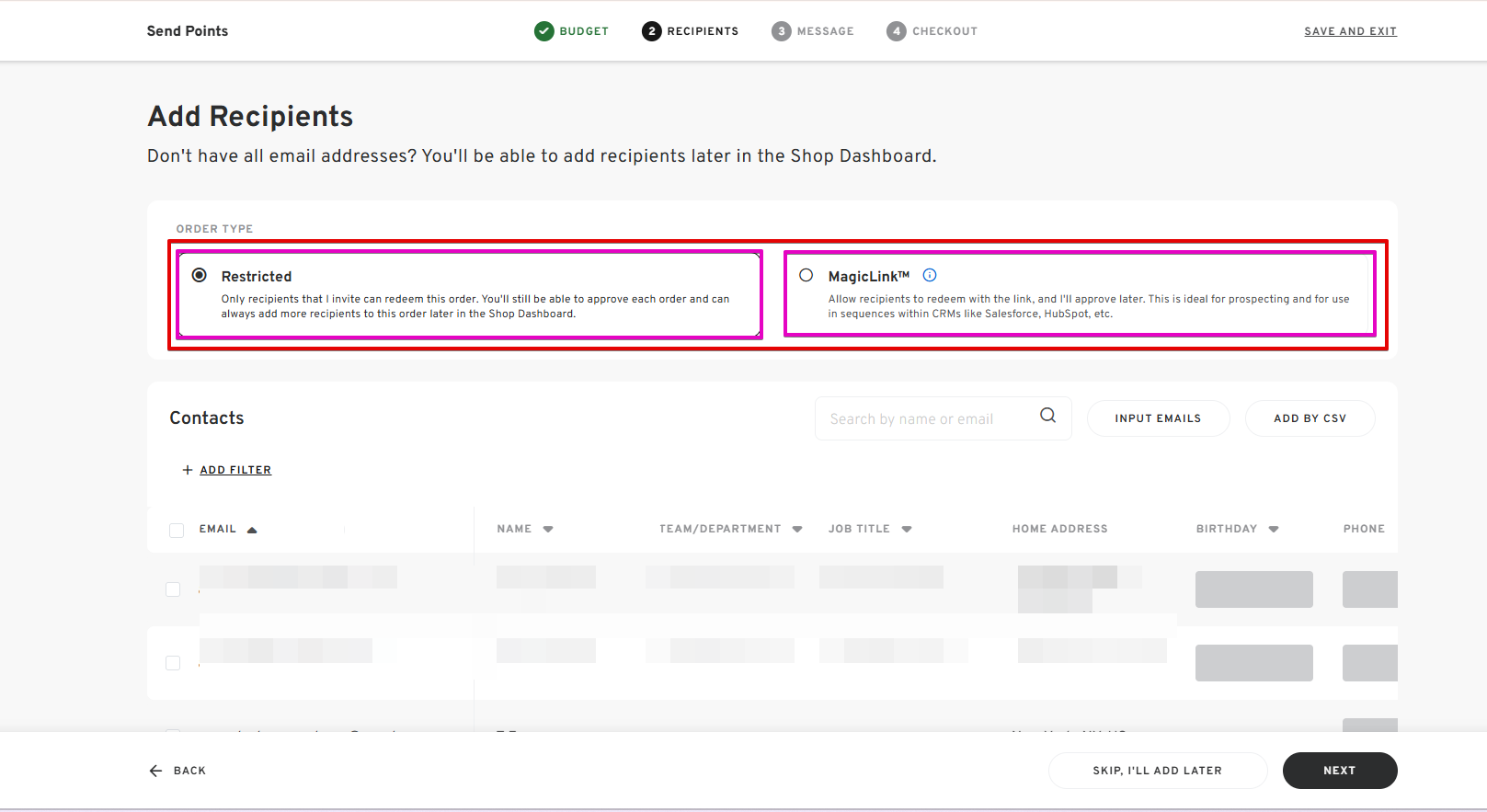The height and width of the screenshot is (812, 1487).
Task: Click Skip, I'll Add Later button
Action: coord(1158,771)
